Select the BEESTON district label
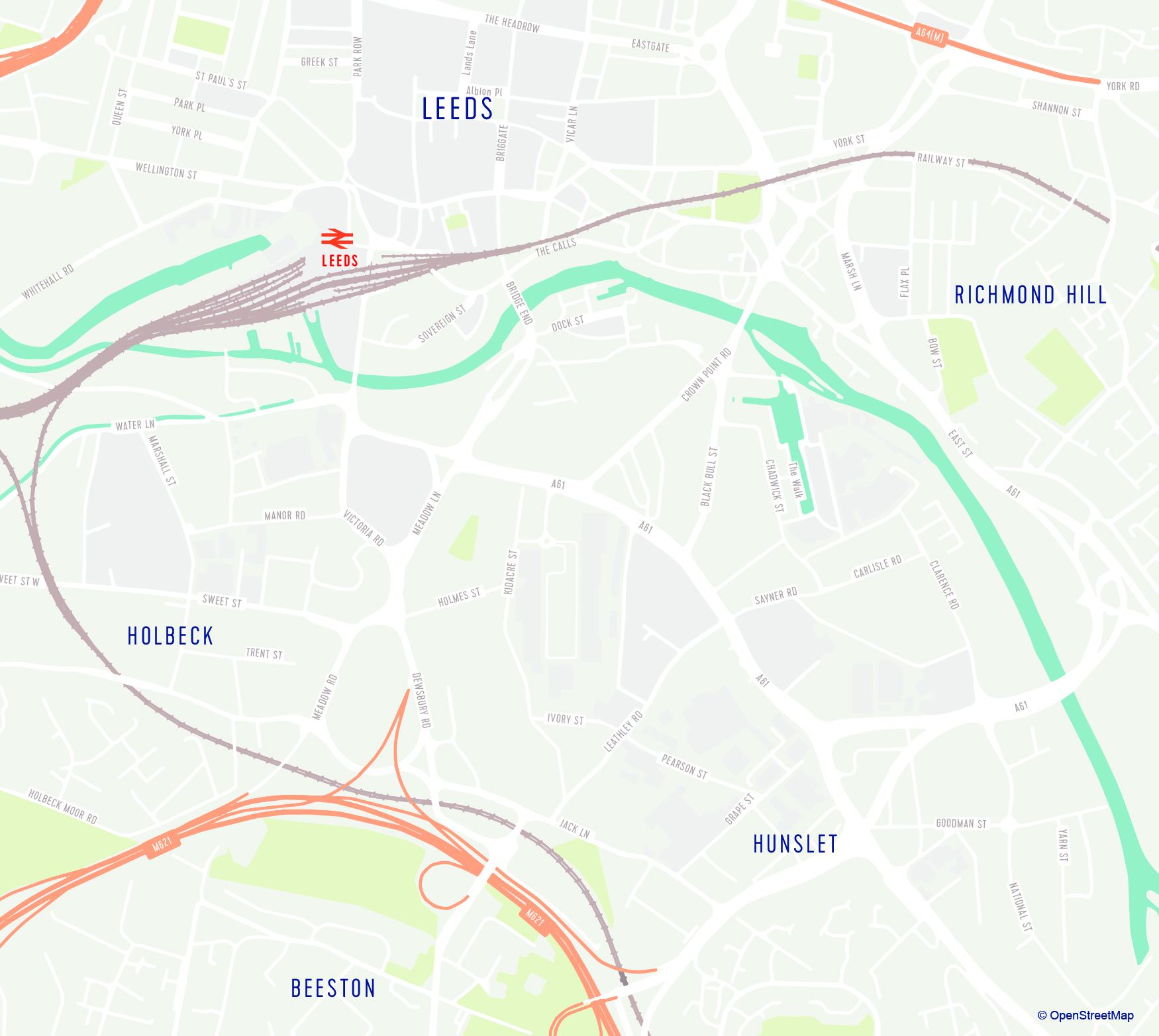This screenshot has width=1159, height=1036. click(x=334, y=988)
